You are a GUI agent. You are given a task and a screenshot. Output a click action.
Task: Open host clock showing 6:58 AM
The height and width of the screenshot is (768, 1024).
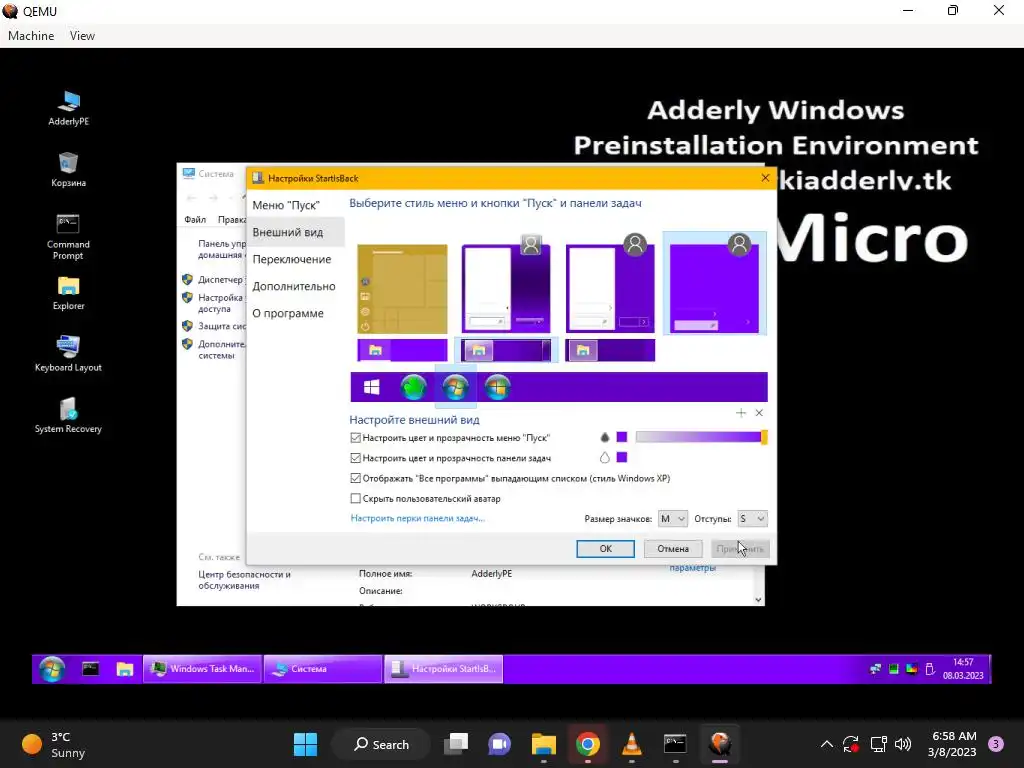pos(952,744)
